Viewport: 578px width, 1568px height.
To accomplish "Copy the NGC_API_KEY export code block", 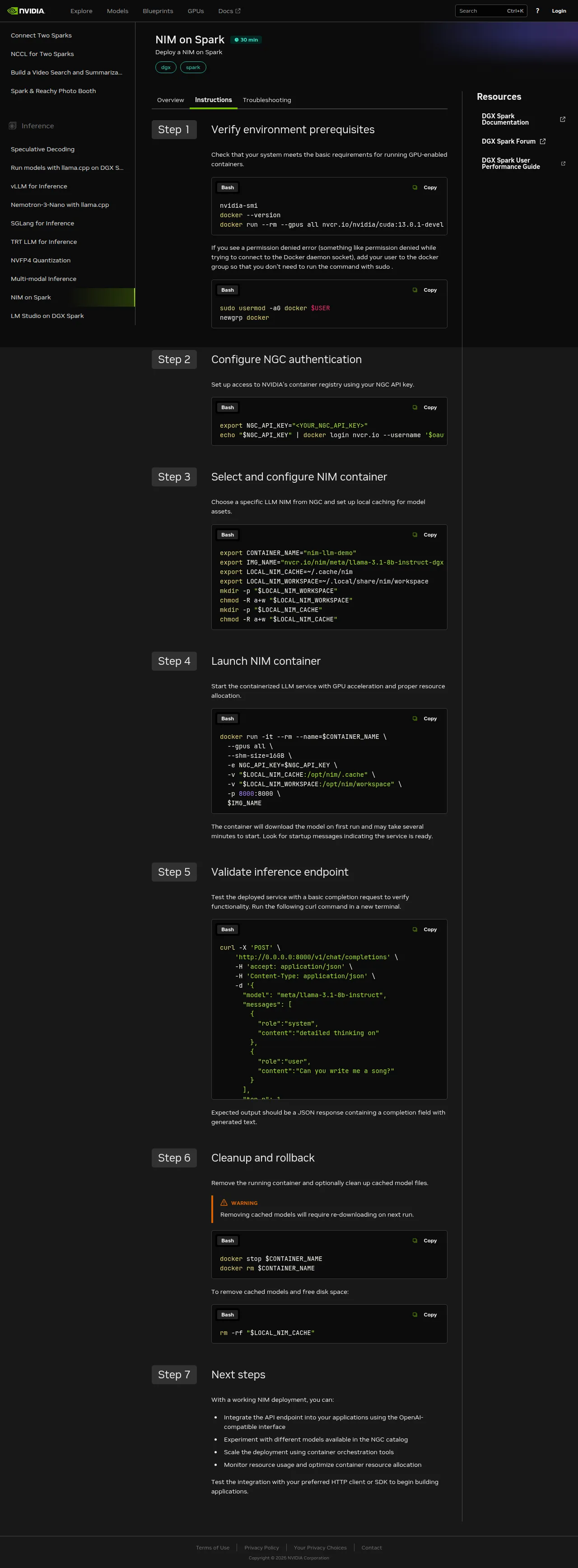I will tap(425, 408).
